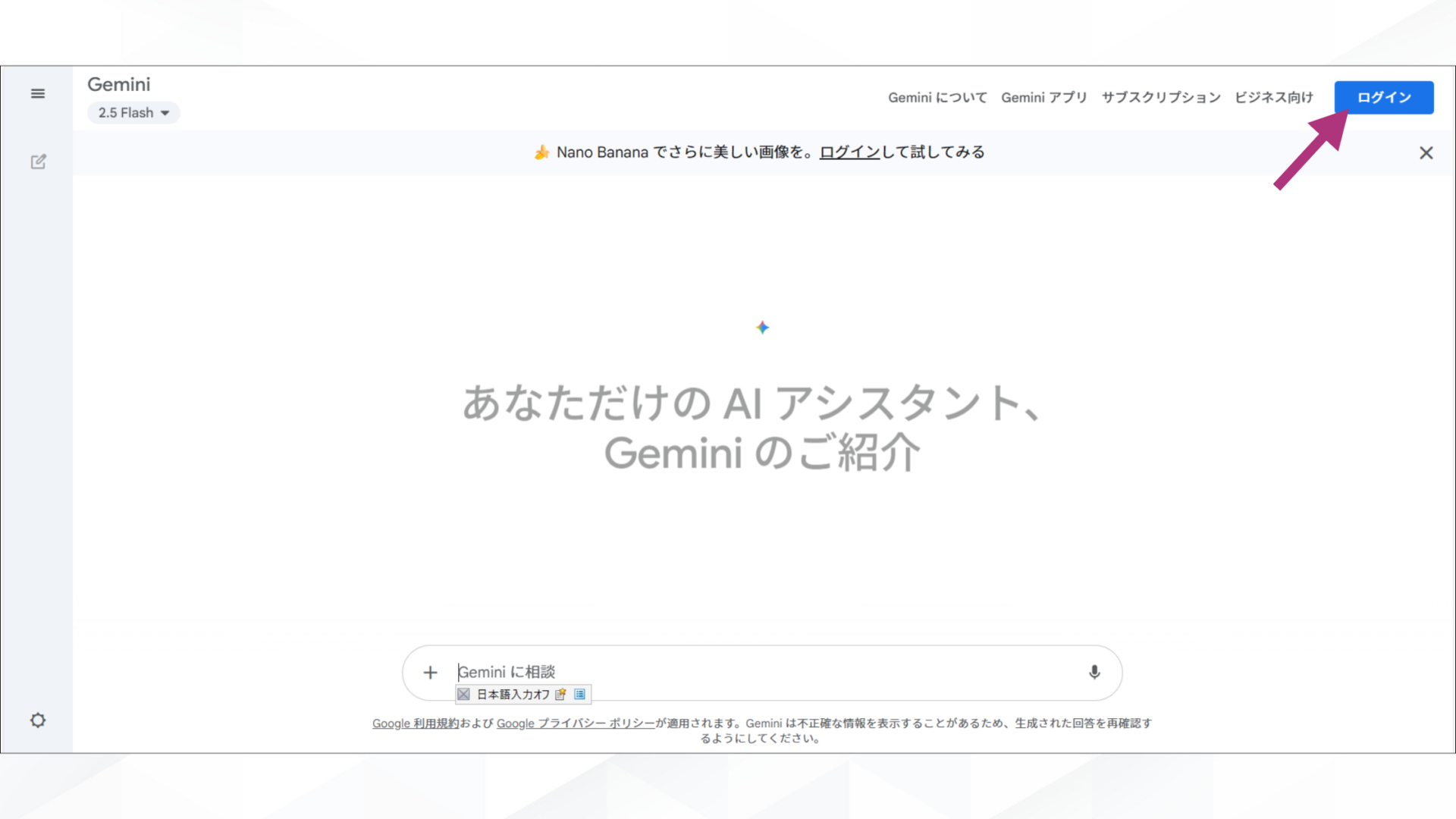
Task: Focus the Gemini に相談 prompt field
Action: click(758, 672)
